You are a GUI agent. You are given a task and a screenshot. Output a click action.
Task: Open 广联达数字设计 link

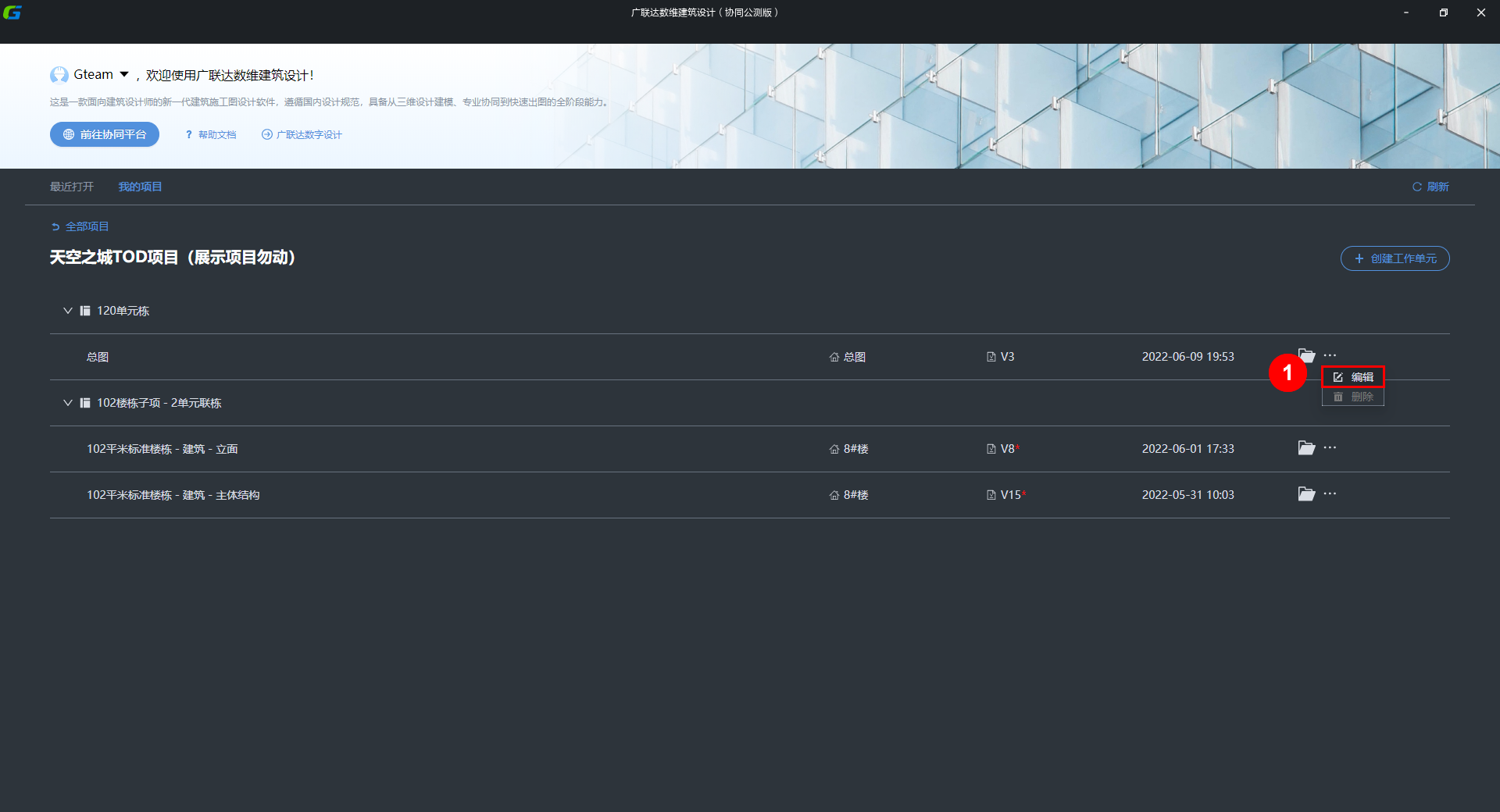point(302,134)
